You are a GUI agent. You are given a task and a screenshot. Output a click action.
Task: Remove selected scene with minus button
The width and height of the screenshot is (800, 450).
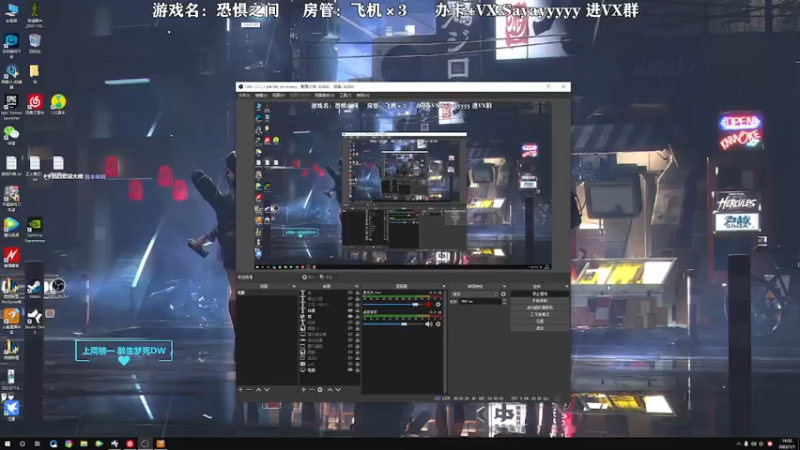[248, 389]
